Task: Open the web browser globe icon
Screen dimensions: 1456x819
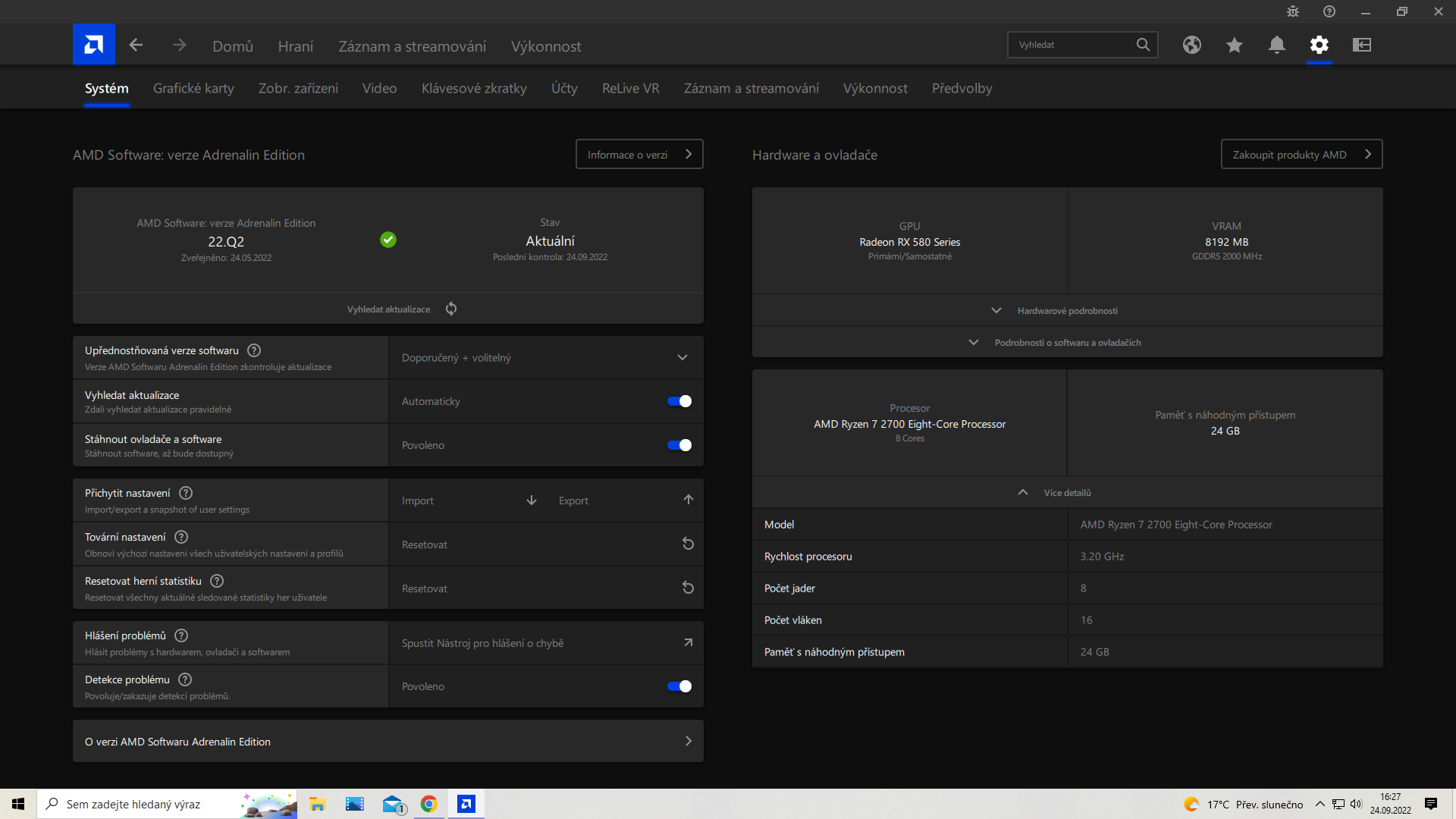Action: (x=1191, y=45)
